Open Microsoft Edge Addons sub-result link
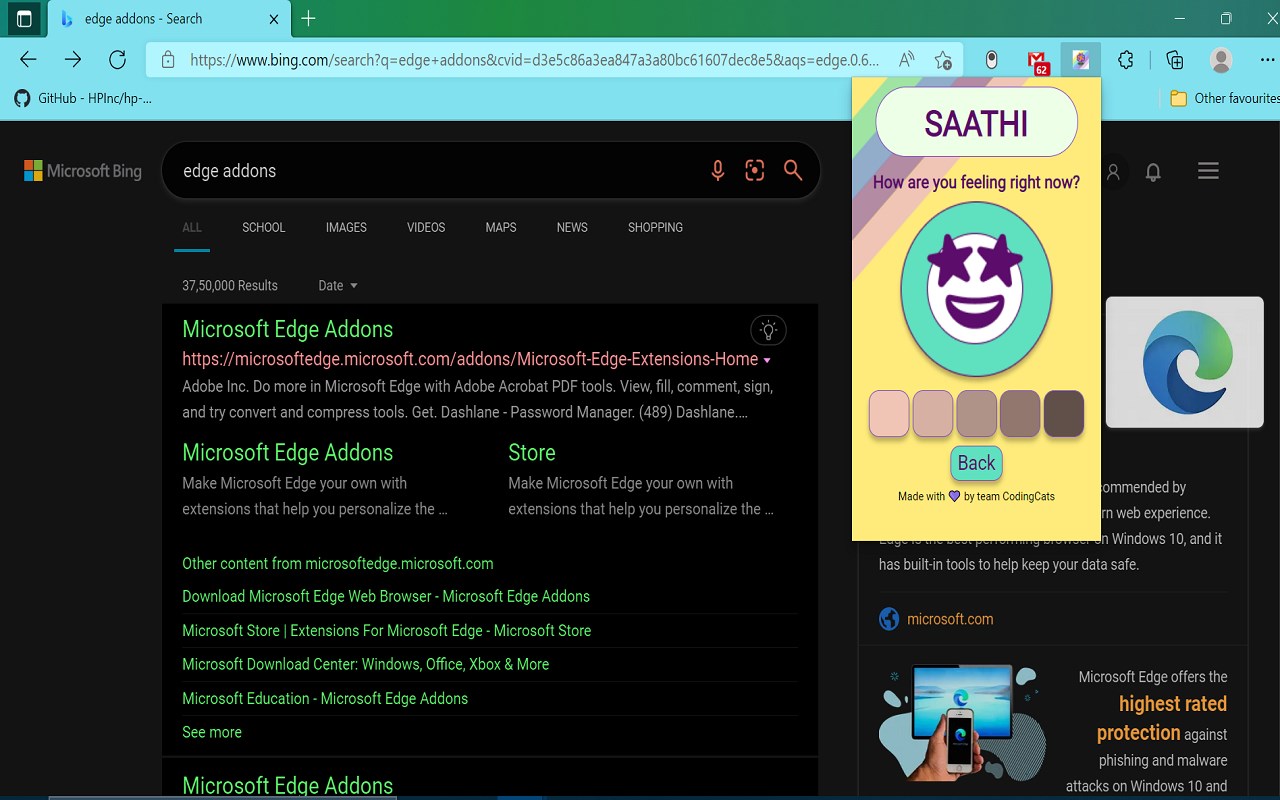 point(288,452)
